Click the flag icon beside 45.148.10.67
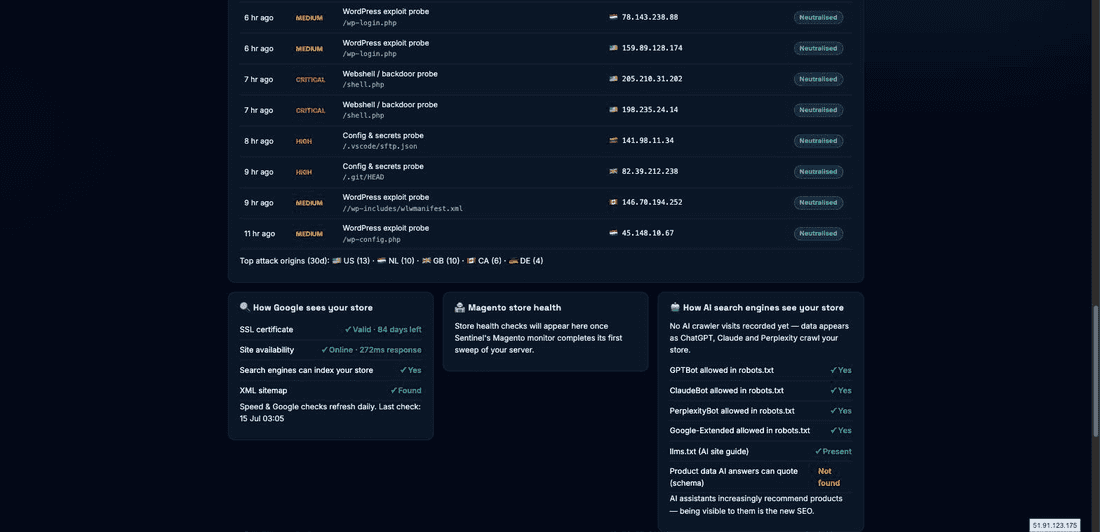1100x532 pixels. click(x=613, y=233)
